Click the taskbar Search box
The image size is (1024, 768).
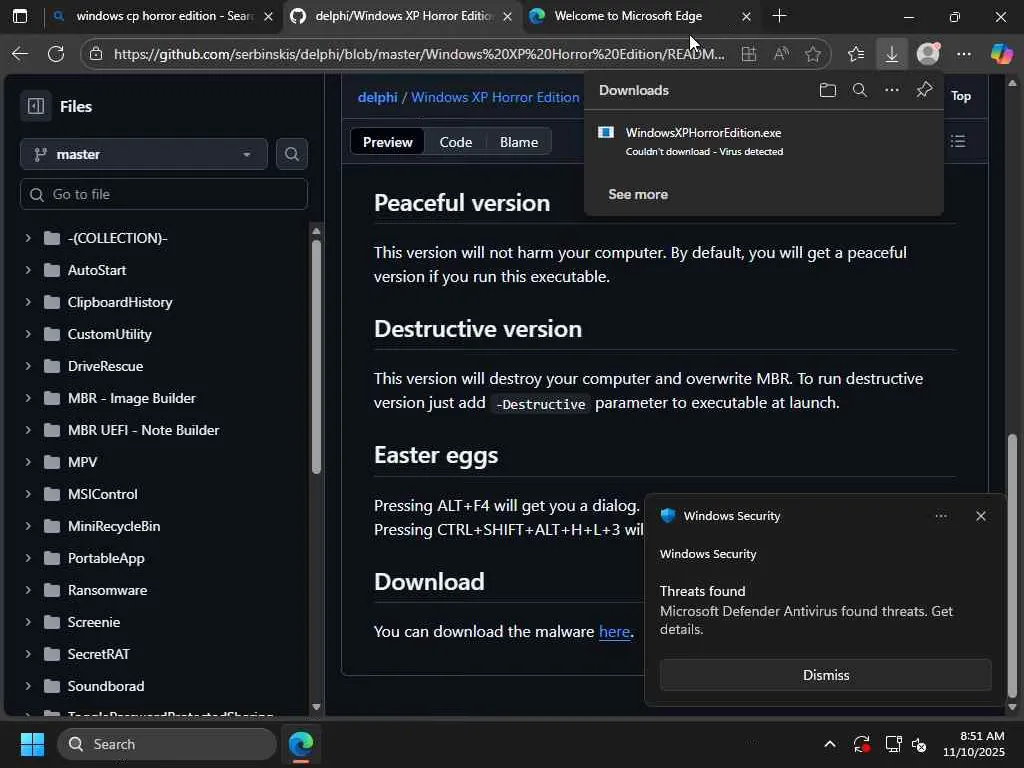point(167,744)
